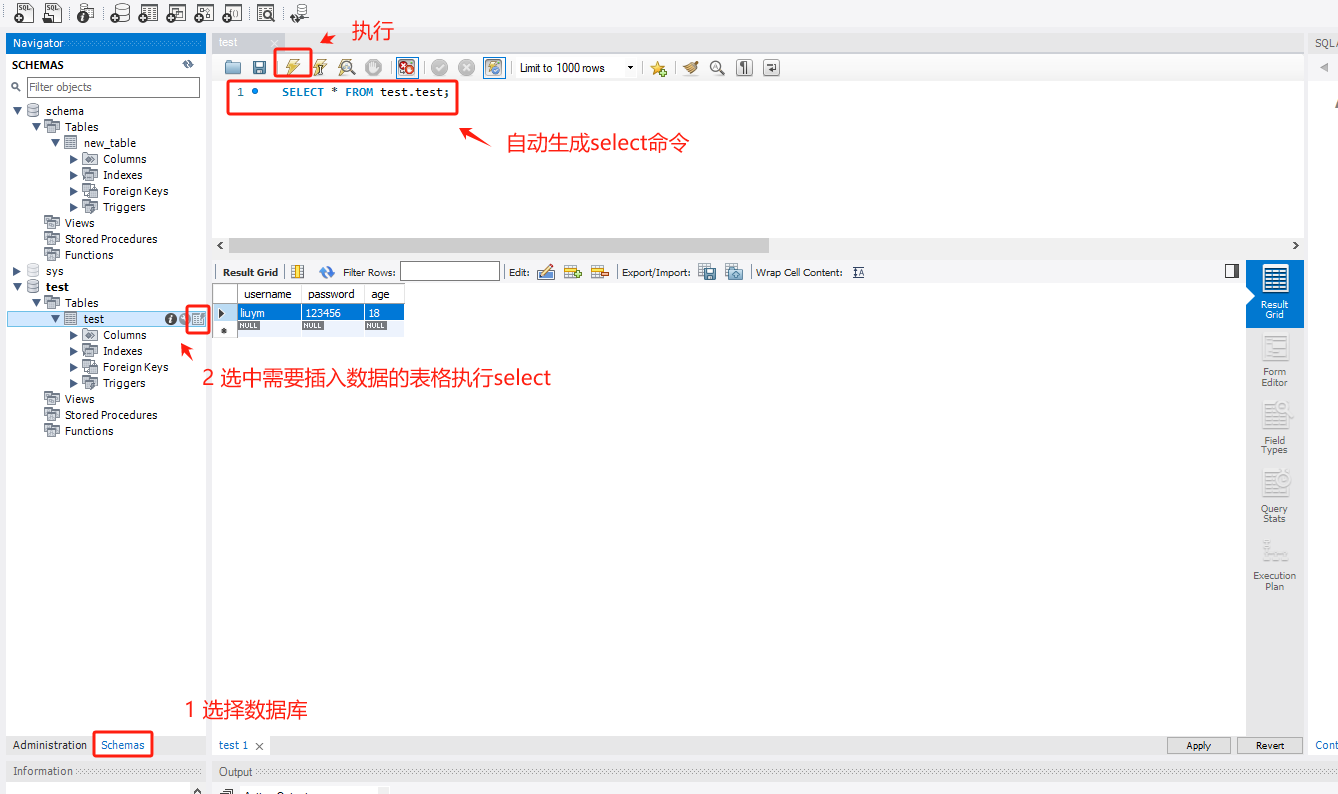The width and height of the screenshot is (1338, 794).
Task: Expand Triggers under new_table
Action: pos(74,207)
